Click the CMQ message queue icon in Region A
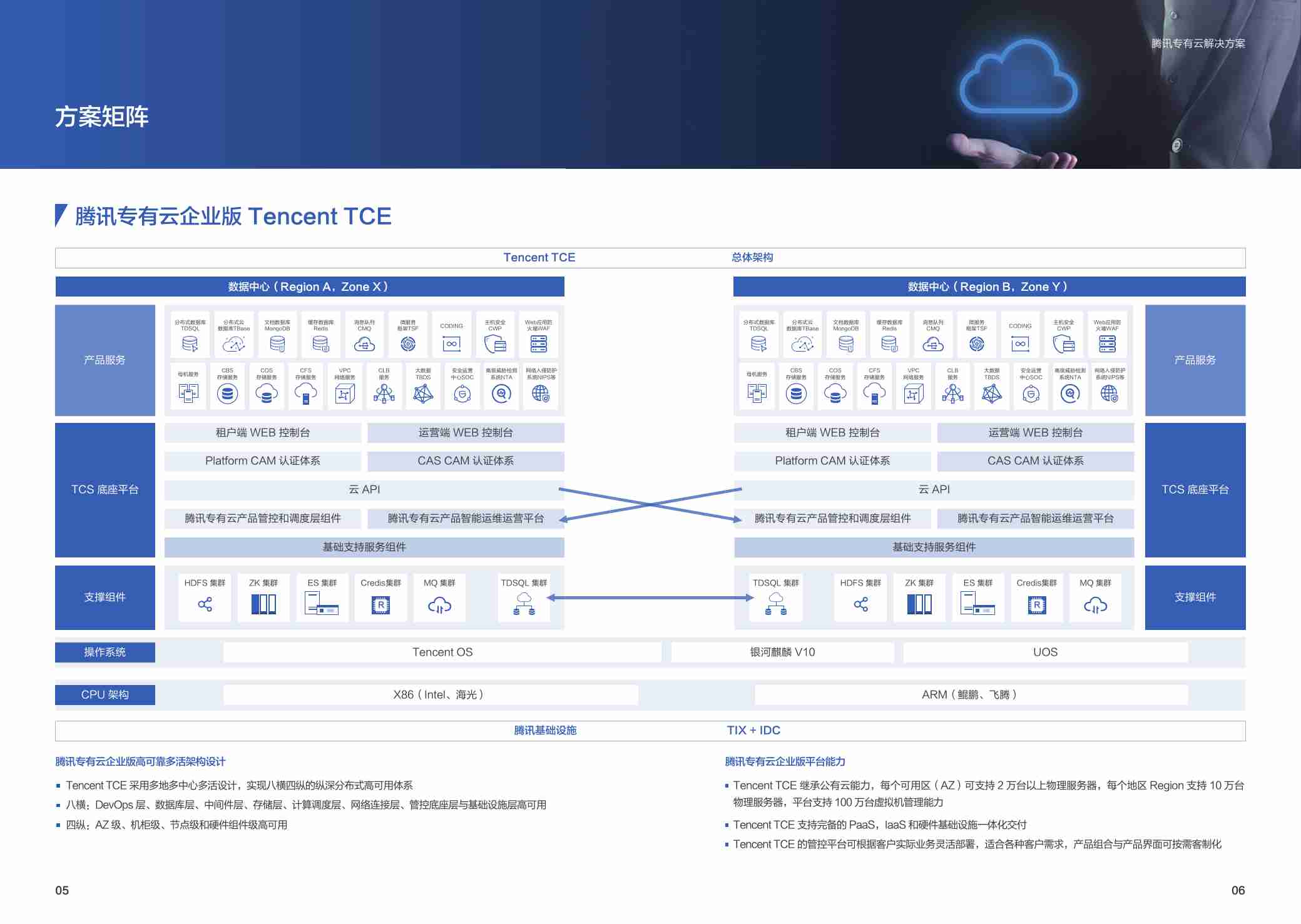 tap(364, 344)
